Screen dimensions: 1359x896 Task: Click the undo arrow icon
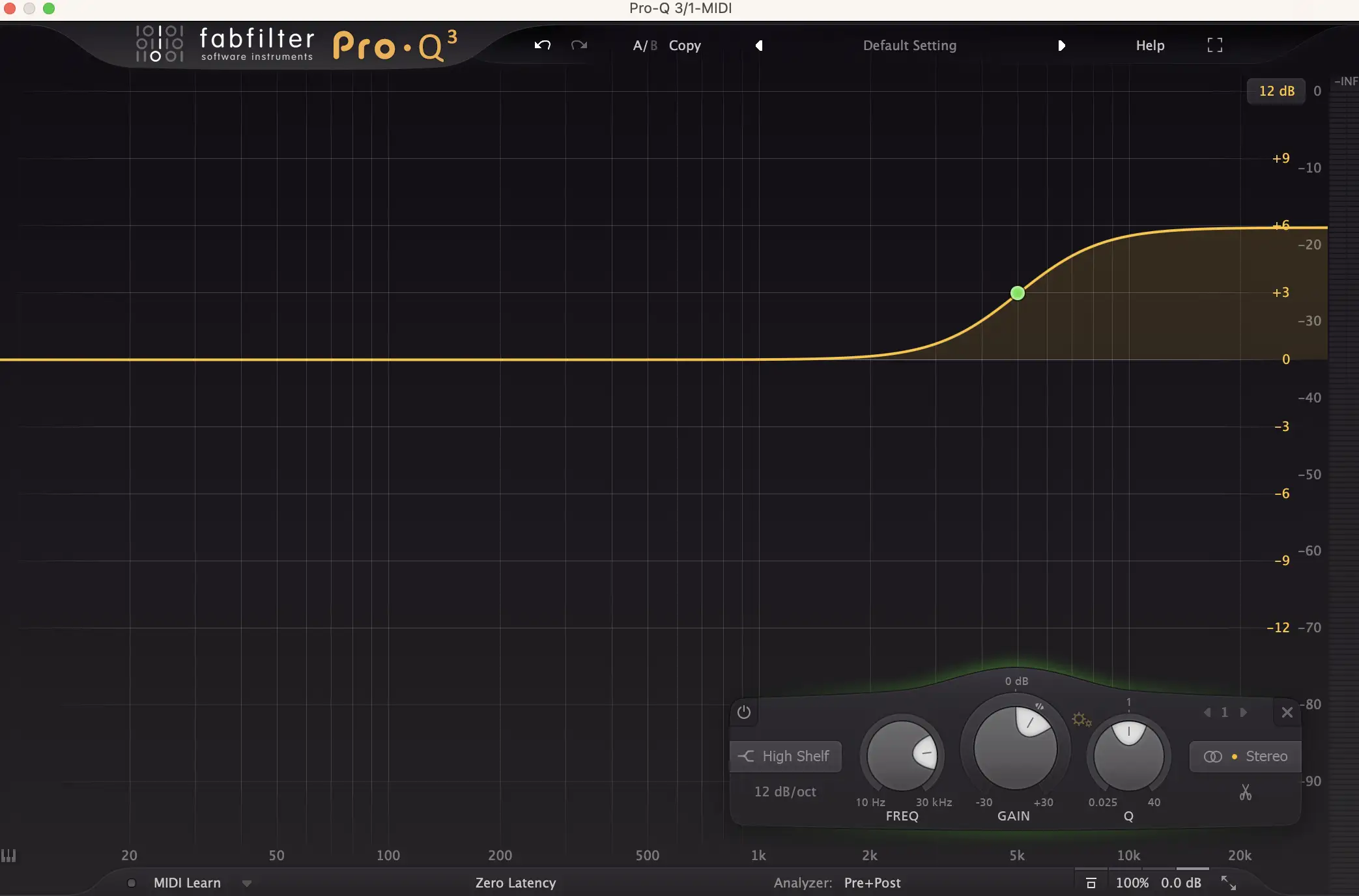[x=542, y=45]
